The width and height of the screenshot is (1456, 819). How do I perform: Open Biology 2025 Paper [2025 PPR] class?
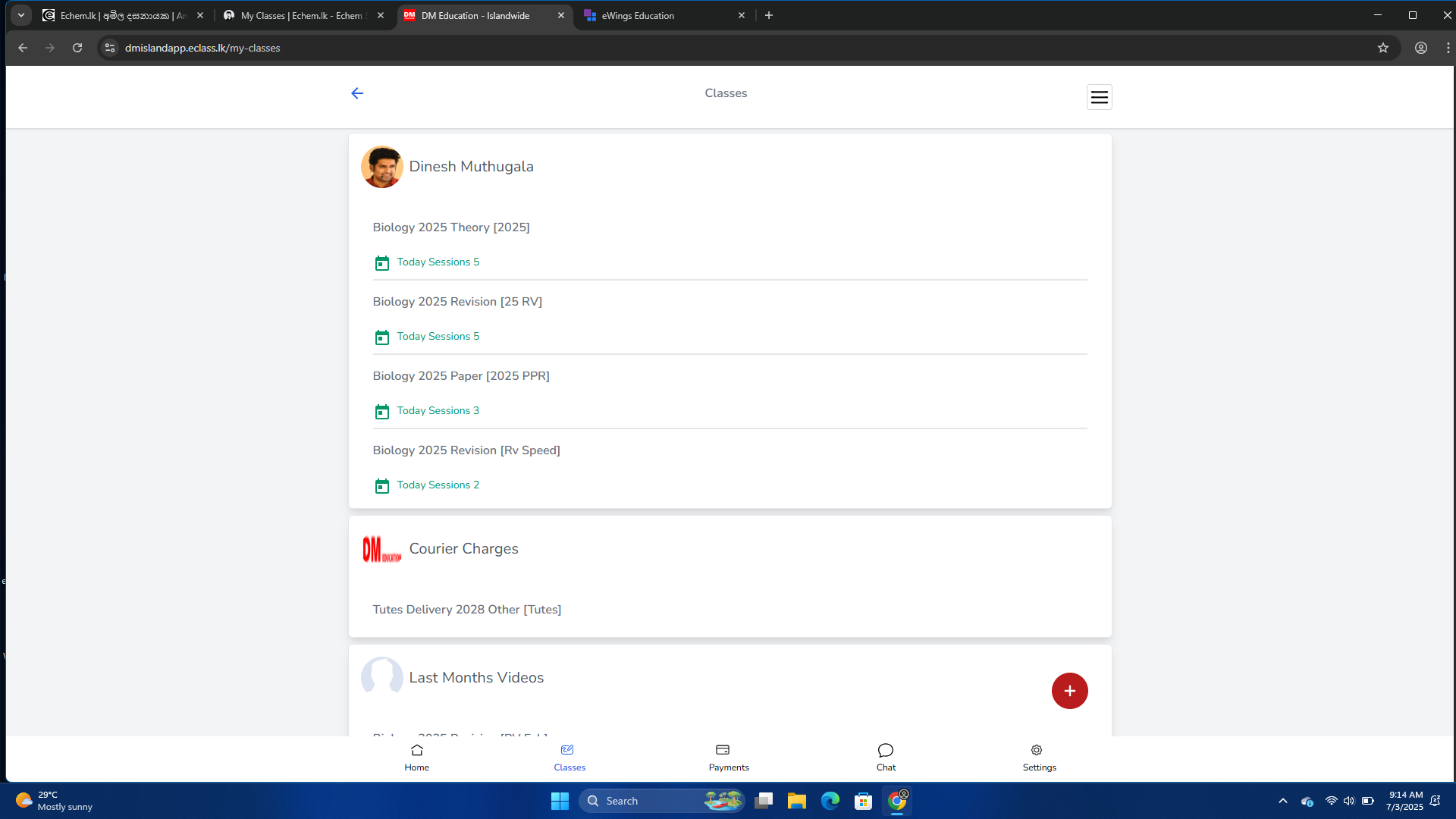click(461, 376)
